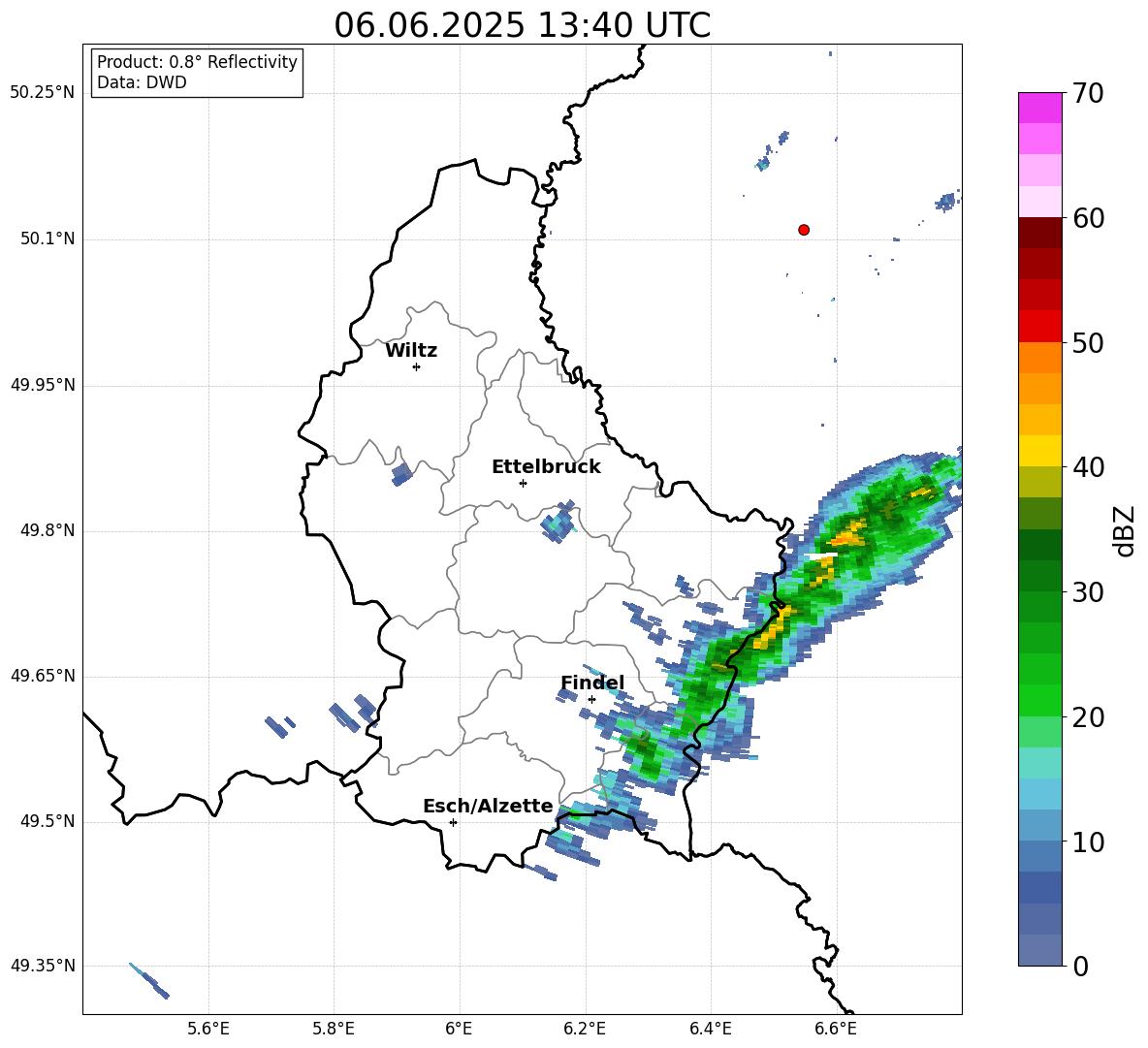Click the dark red colorbar segment below 60
Image resolution: width=1148 pixels, height=1048 pixels.
(1040, 233)
